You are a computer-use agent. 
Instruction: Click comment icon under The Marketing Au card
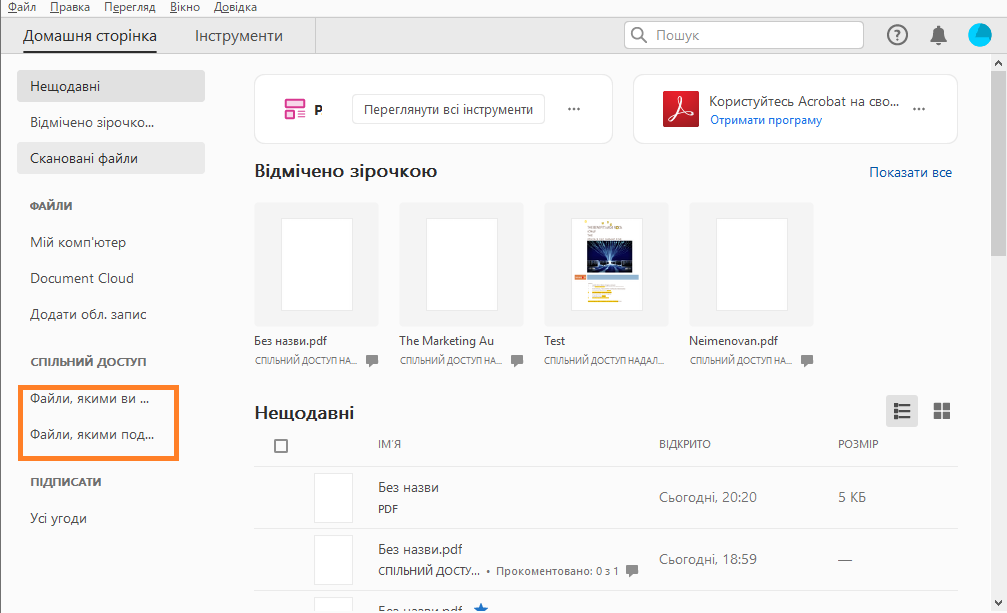517,361
